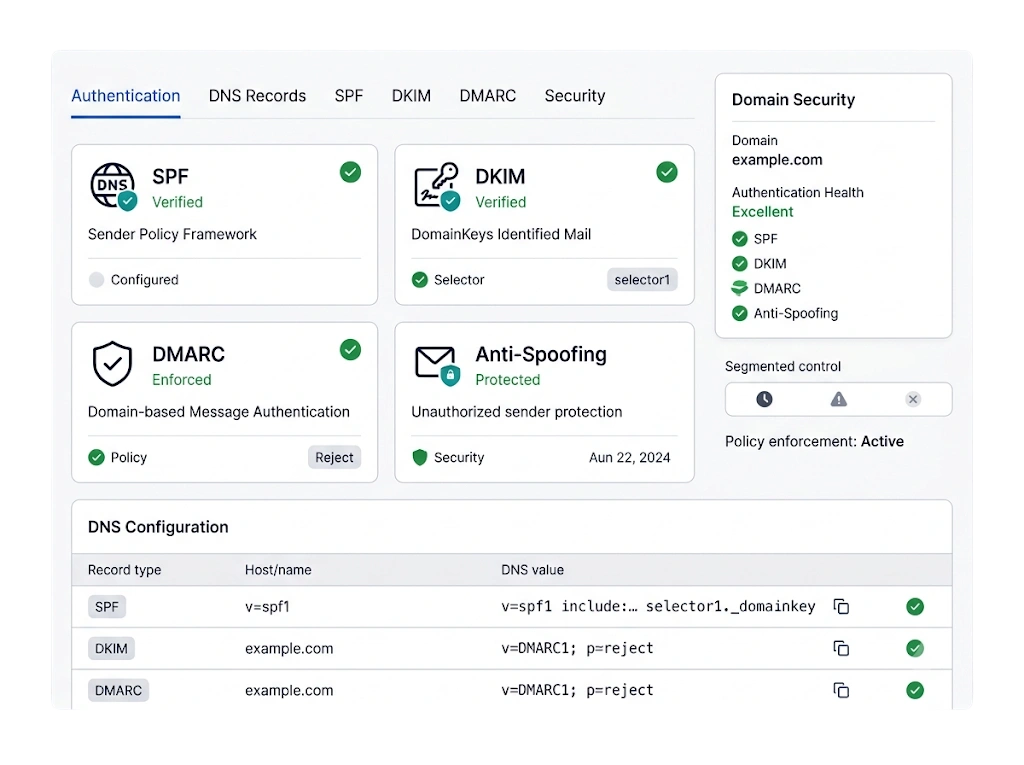Image resolution: width=1024 pixels, height=765 pixels.
Task: Click the verified check on DKIM table row
Action: coord(915,648)
